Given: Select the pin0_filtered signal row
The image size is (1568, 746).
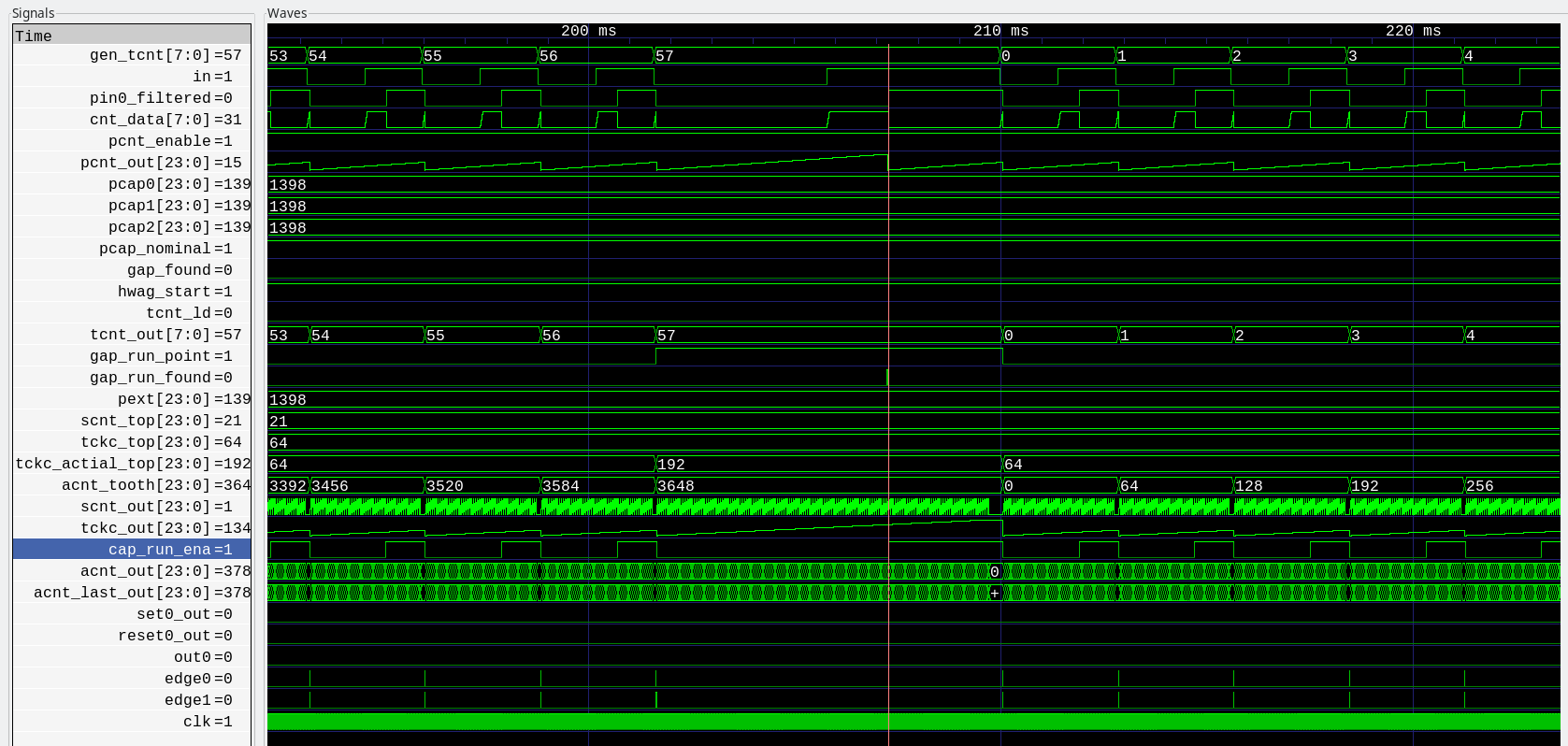Looking at the screenshot, I should (x=132, y=98).
